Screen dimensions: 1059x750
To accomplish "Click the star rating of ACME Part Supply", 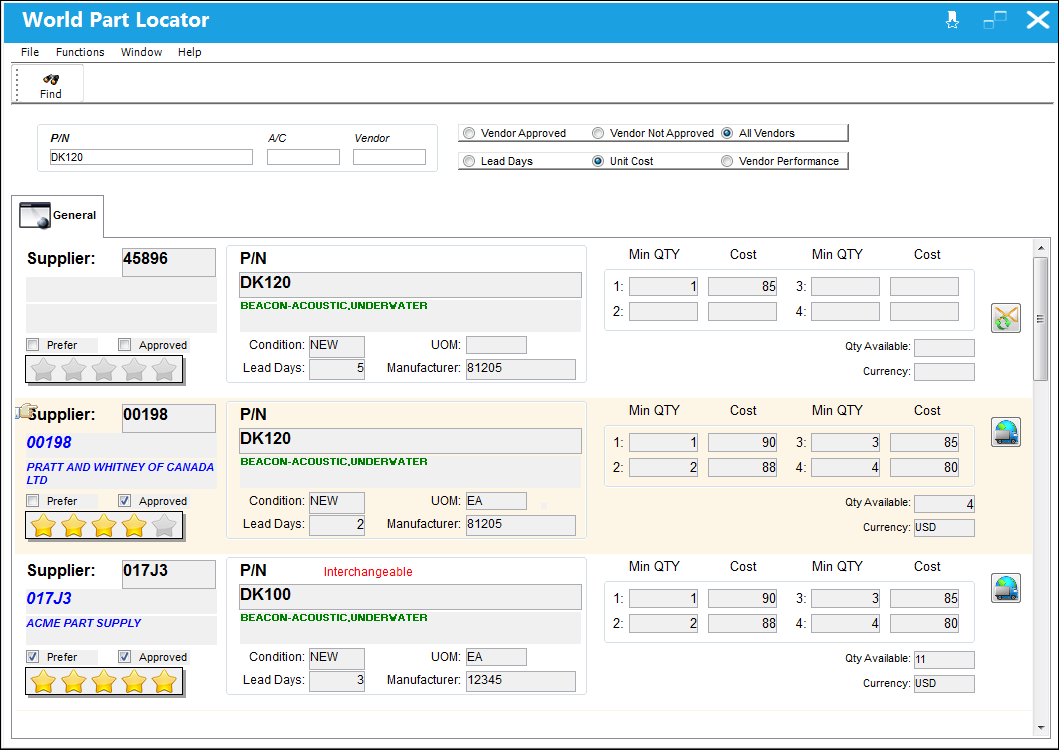I will pos(104,682).
